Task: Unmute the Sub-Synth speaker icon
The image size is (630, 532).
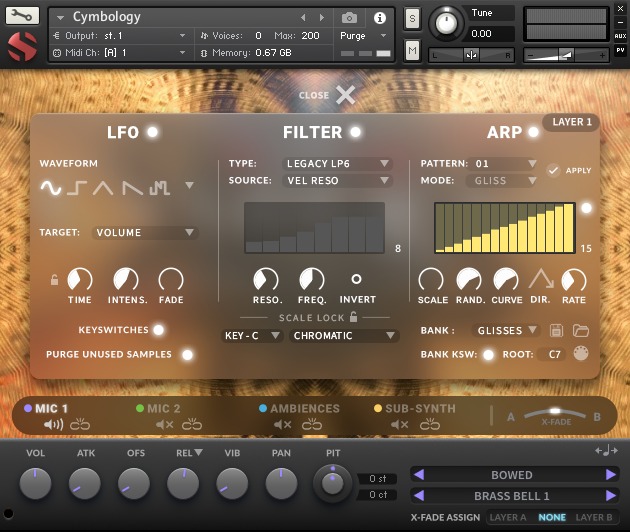Action: tap(400, 424)
